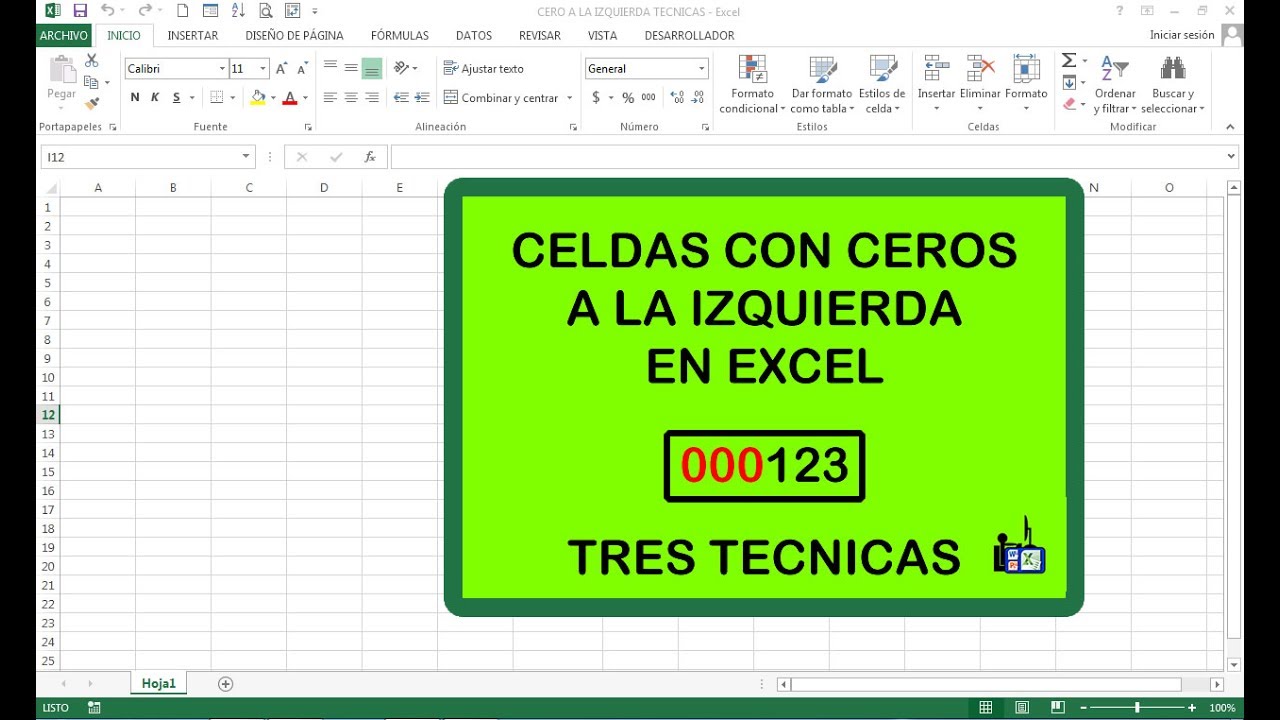Open the ARCHIVO tab
Viewport: 1280px width, 720px height.
click(64, 35)
